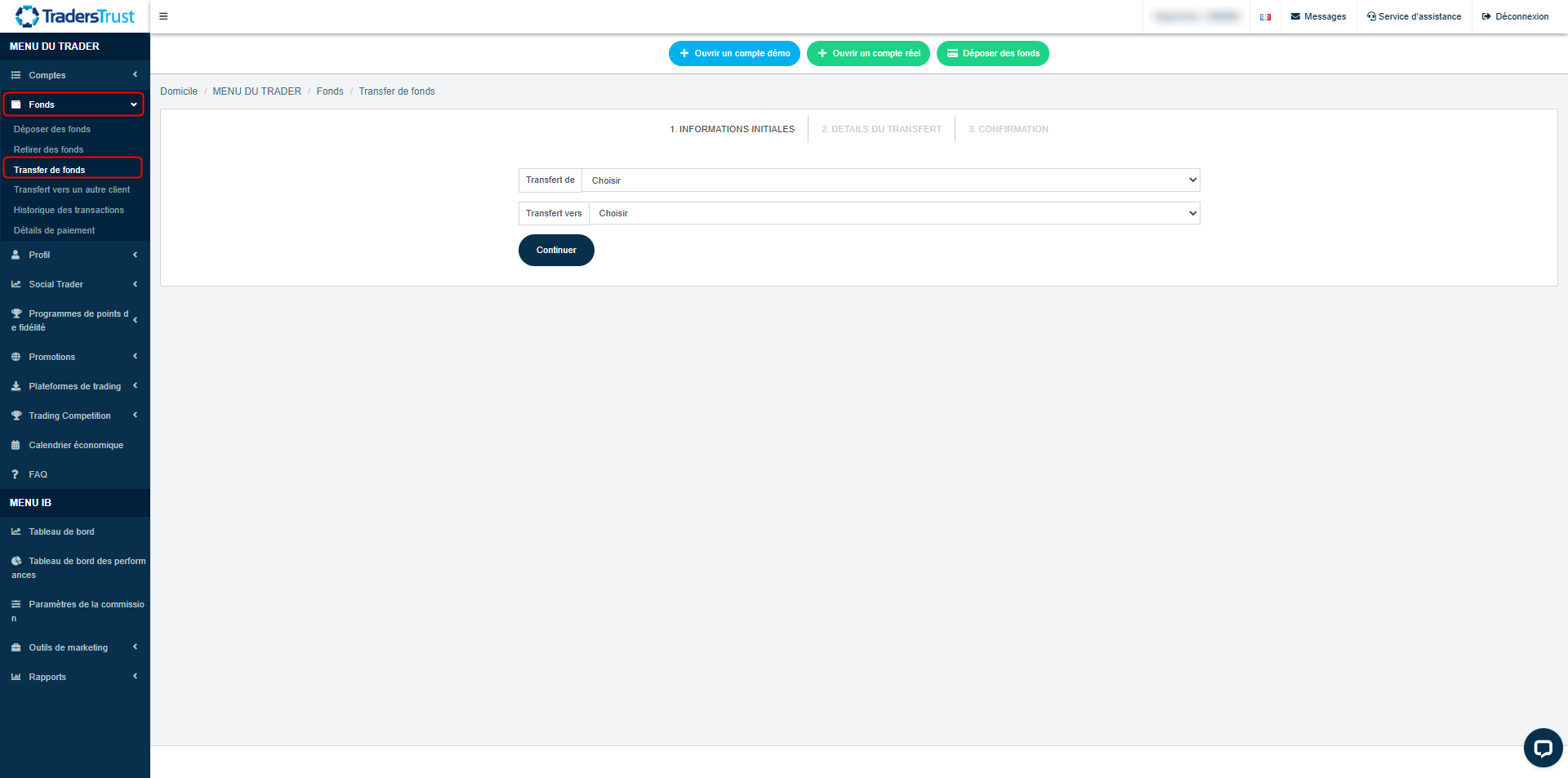Open the 'Transfert de' dropdown
This screenshot has height=778, width=1568.
point(890,180)
